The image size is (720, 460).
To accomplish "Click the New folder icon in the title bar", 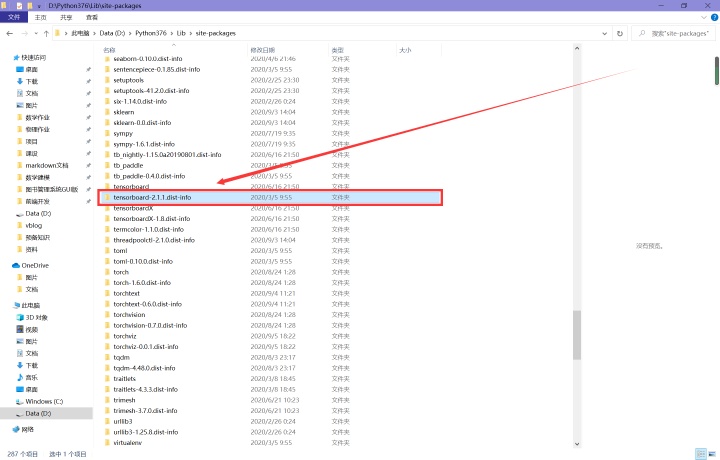I will 30,6.
